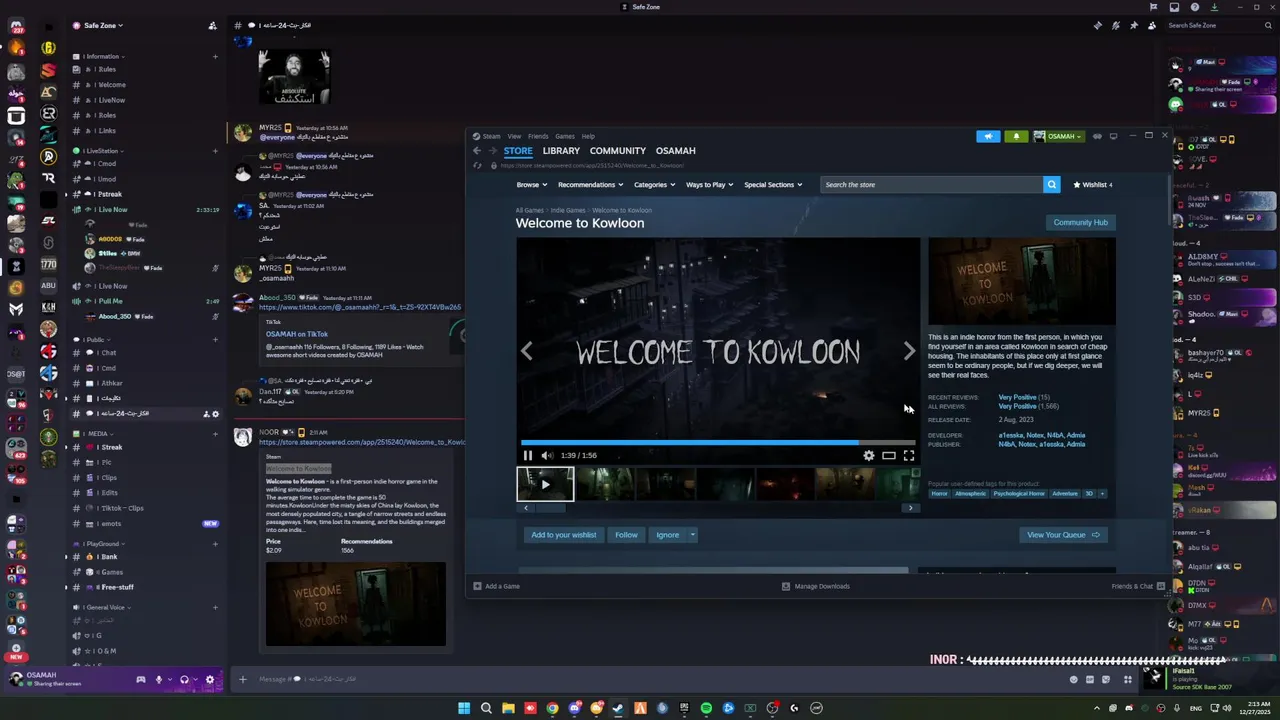This screenshot has width=1280, height=720.
Task: Open the OSAMAH profile tab in Steam
Action: (676, 151)
